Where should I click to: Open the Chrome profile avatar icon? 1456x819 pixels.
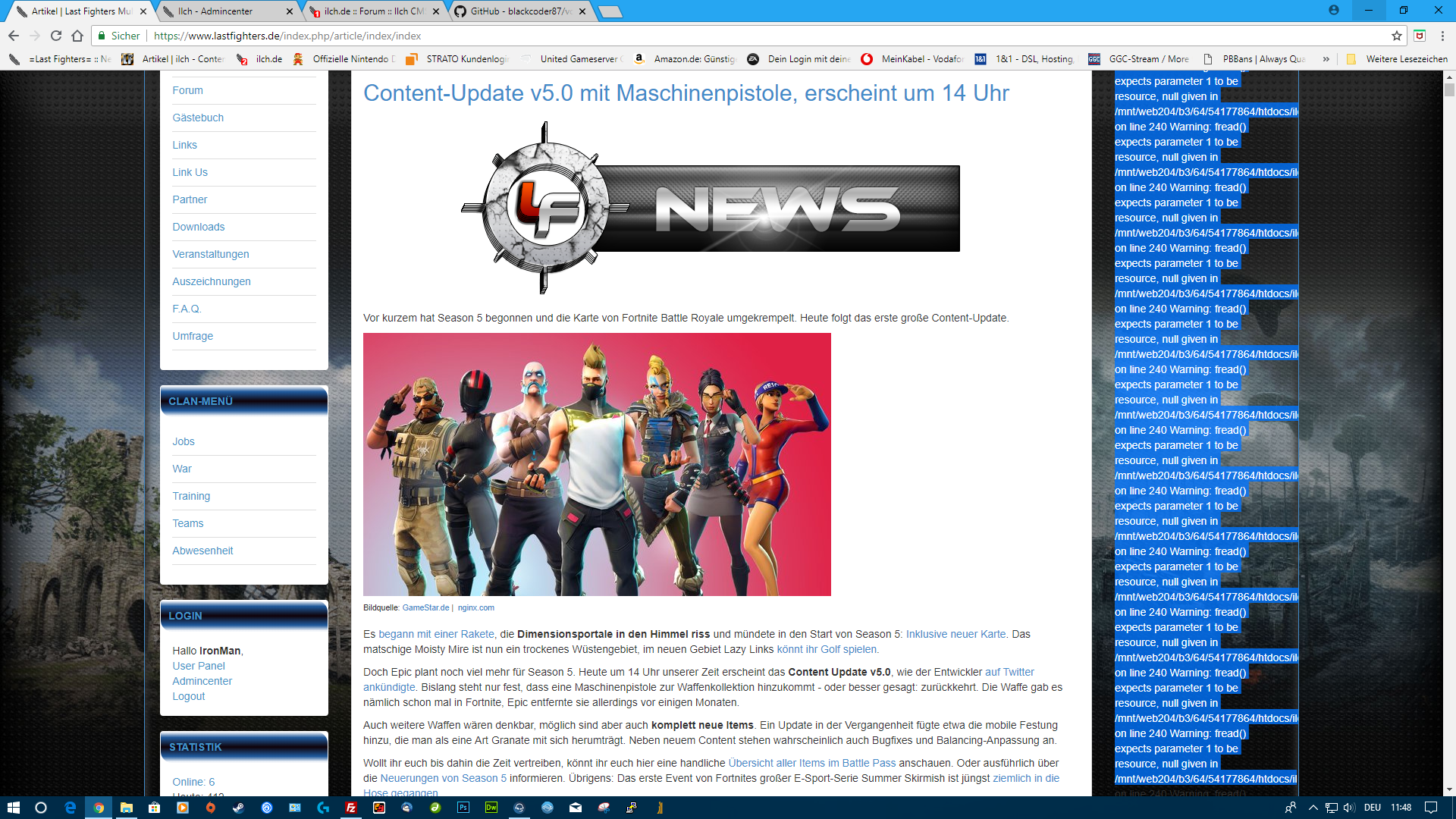1334,10
